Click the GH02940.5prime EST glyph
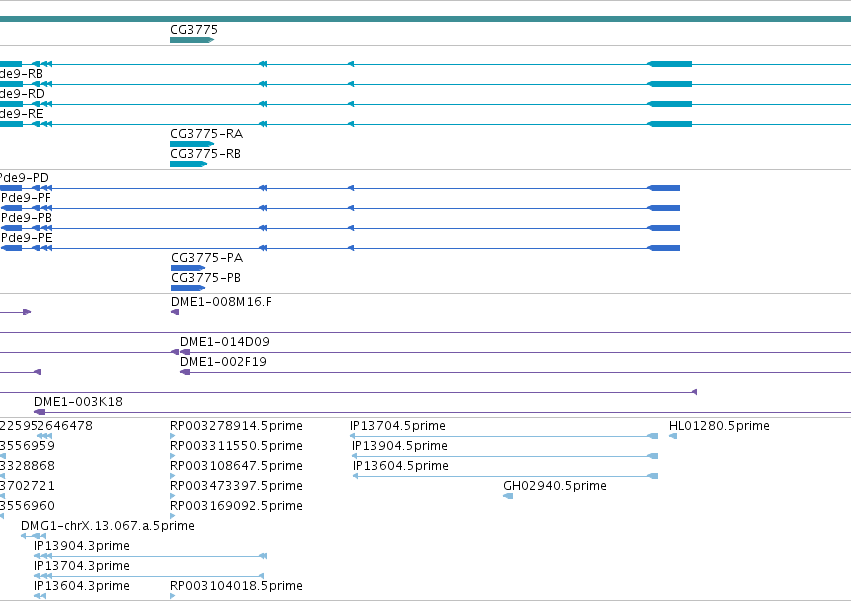The height and width of the screenshot is (601, 851). [x=508, y=496]
